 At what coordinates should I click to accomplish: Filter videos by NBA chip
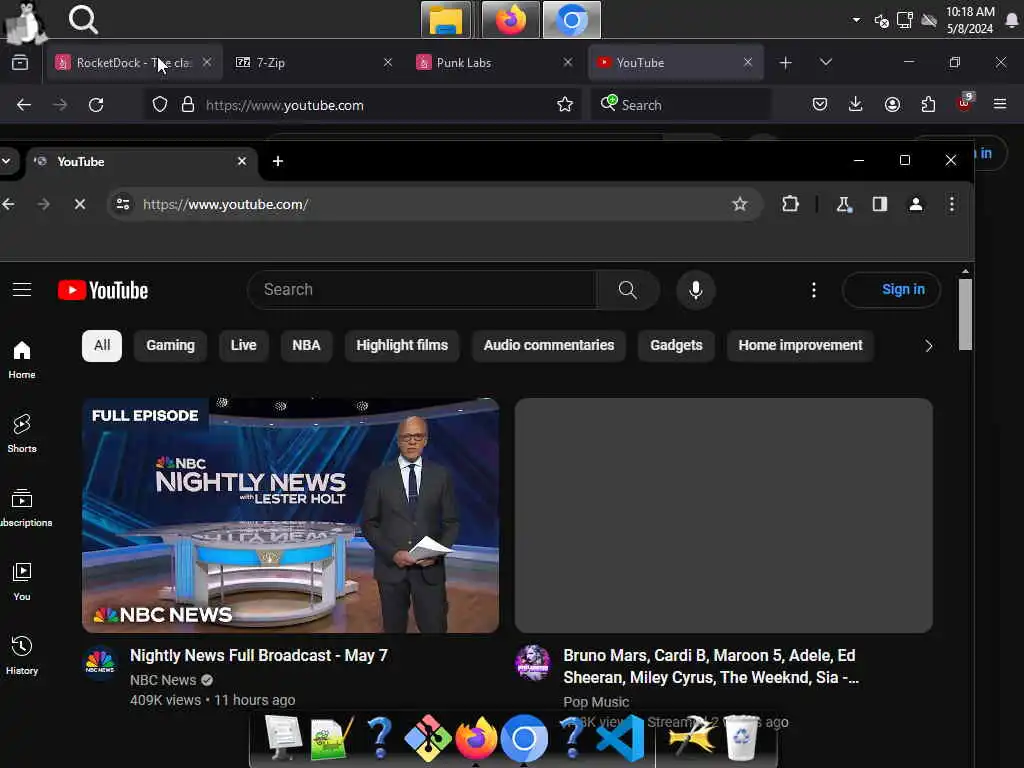point(306,345)
